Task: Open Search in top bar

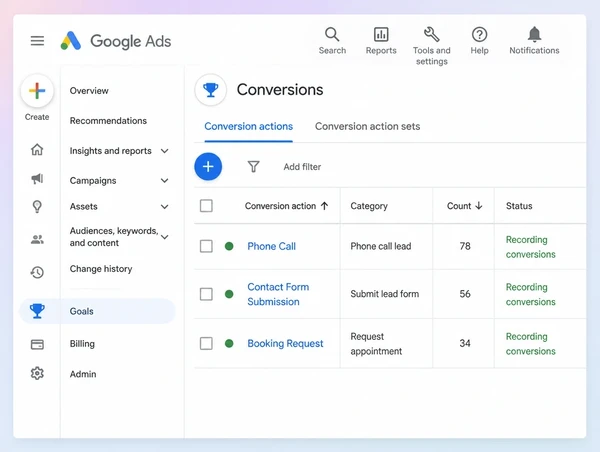Action: coord(332,41)
